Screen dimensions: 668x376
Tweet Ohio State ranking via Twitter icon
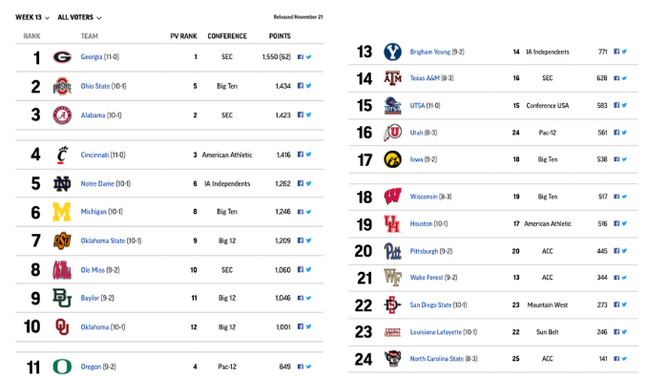(308, 86)
